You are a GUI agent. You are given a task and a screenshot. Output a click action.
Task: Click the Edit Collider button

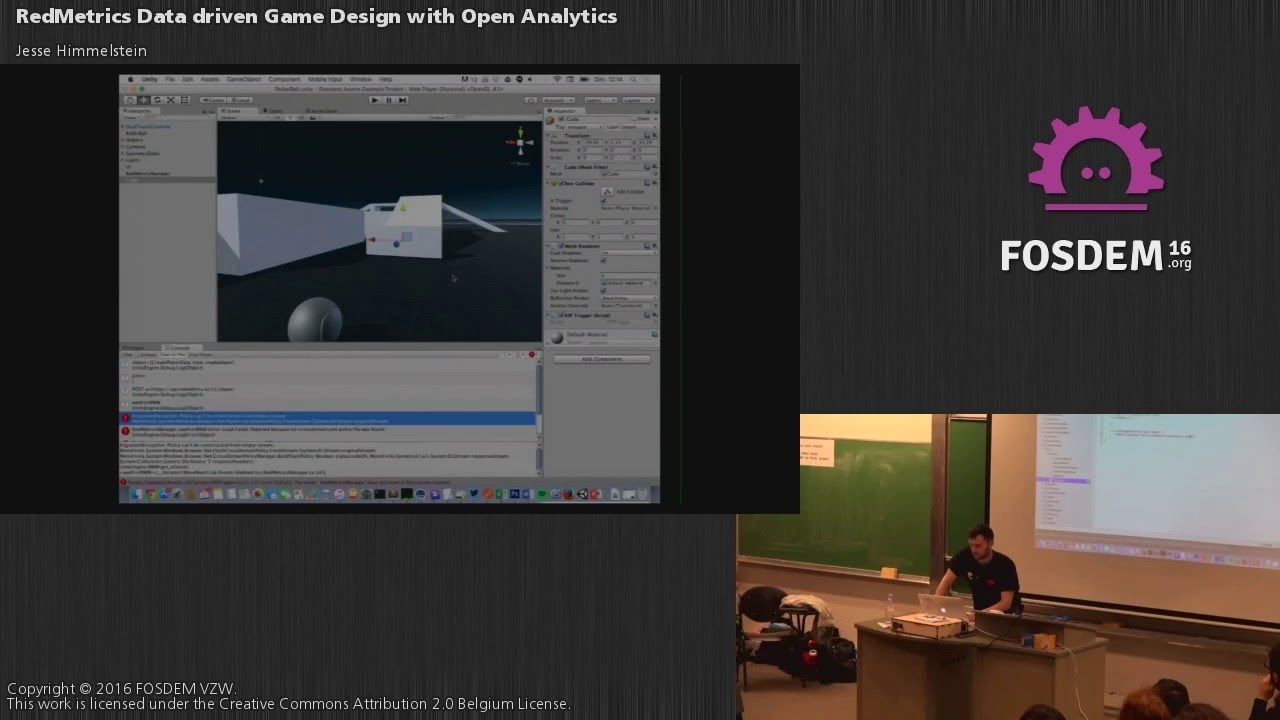pyautogui.click(x=609, y=192)
